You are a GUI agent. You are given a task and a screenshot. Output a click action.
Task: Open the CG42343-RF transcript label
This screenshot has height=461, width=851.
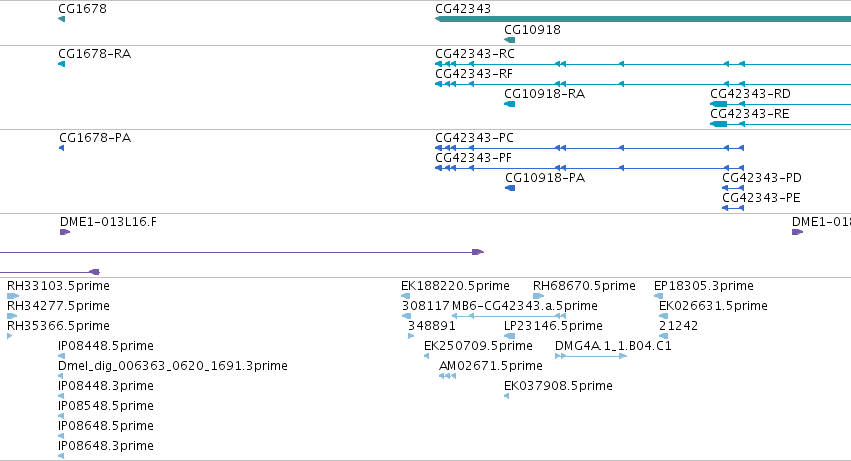(x=474, y=74)
